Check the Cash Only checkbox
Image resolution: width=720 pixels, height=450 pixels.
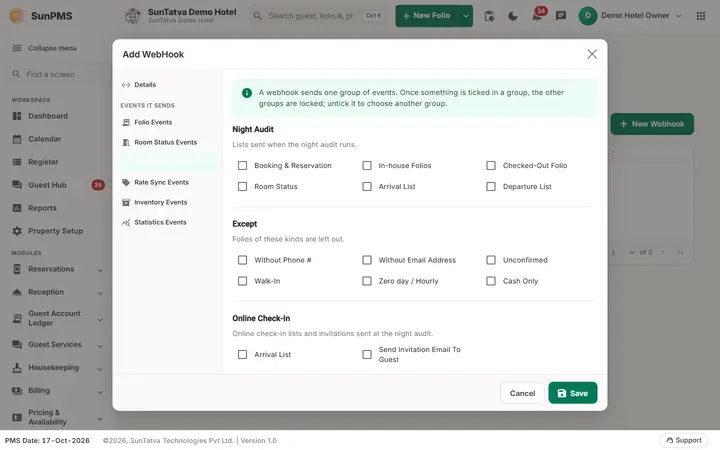(491, 281)
